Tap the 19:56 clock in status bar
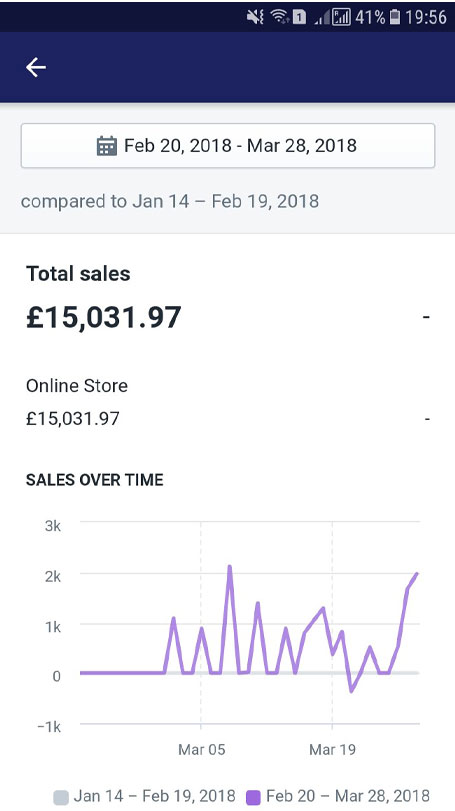The height and width of the screenshot is (811, 455). (x=426, y=18)
